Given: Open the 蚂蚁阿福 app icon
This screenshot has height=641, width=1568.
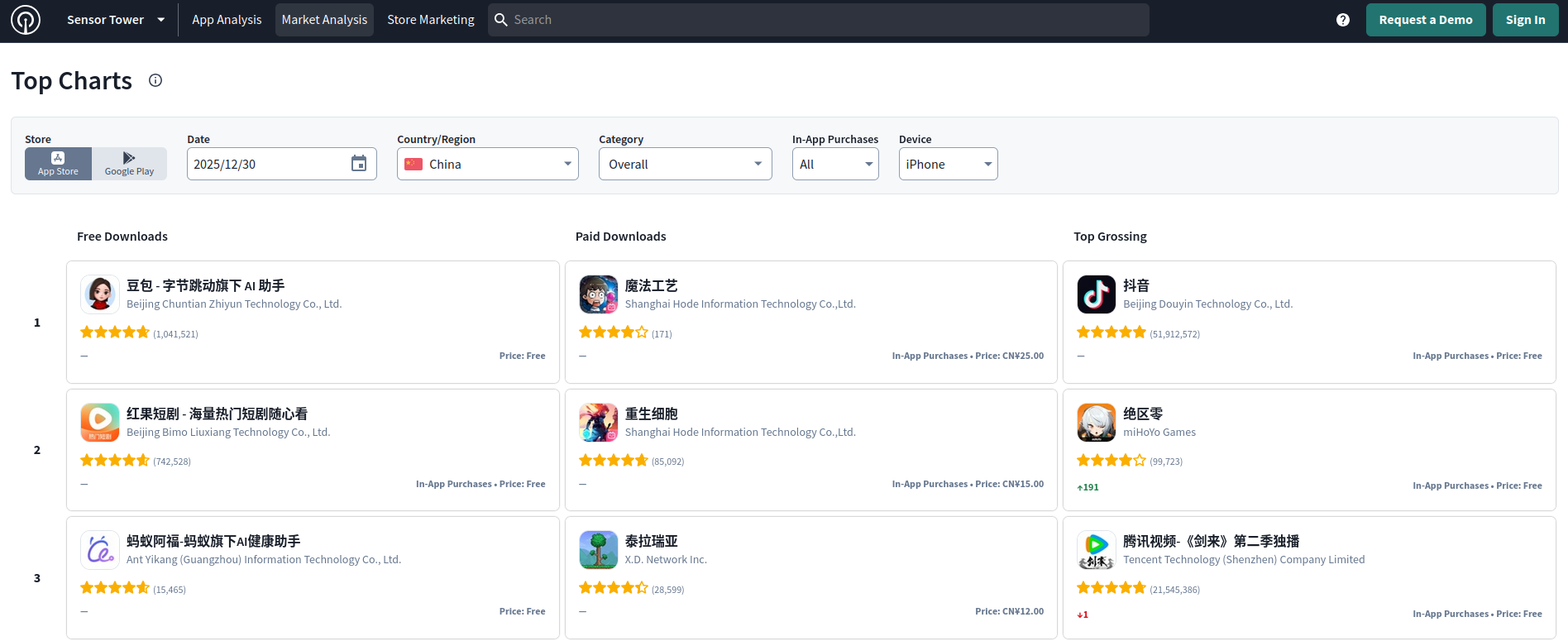Looking at the screenshot, I should (100, 550).
